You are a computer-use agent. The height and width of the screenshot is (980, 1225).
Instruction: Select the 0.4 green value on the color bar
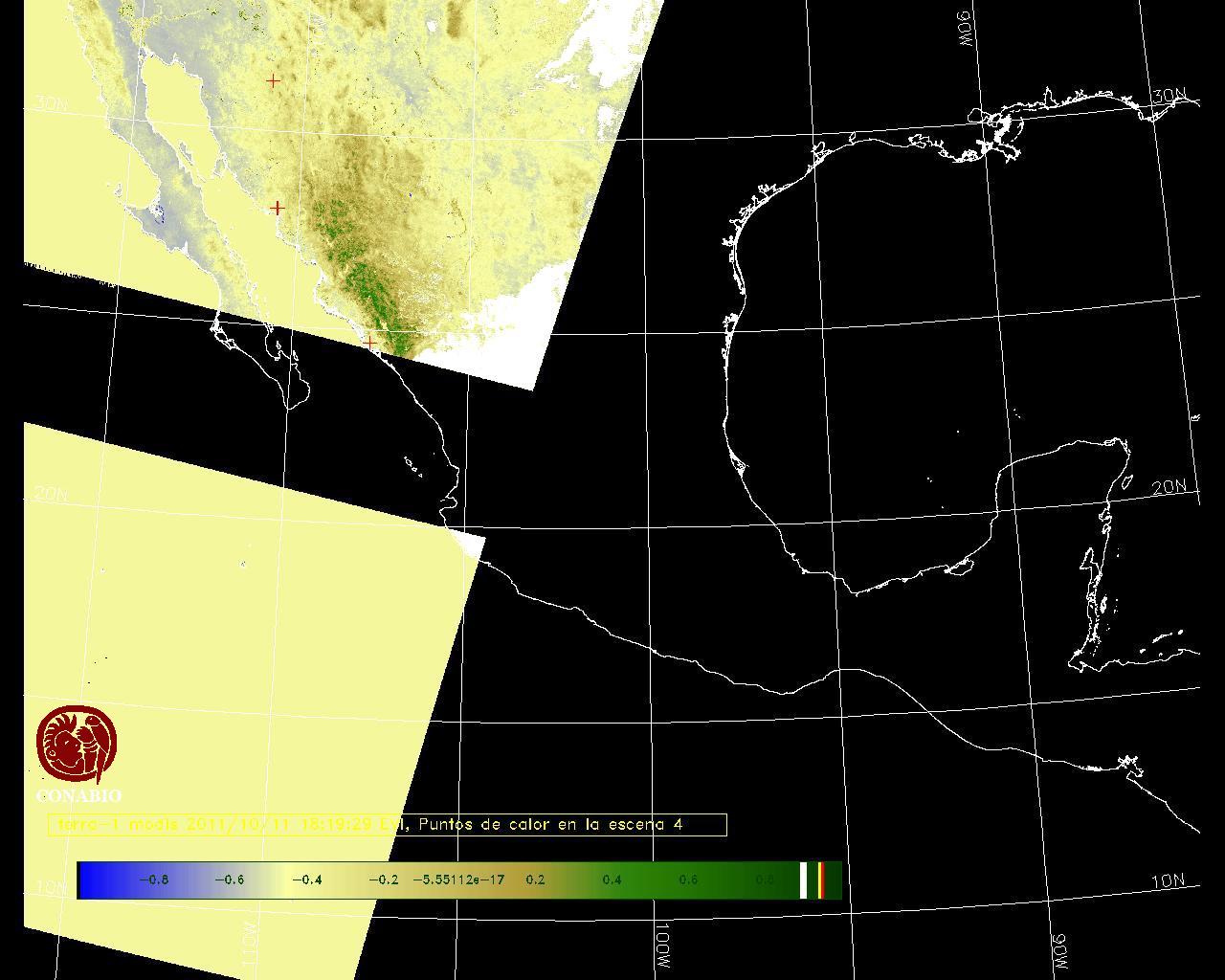612,880
